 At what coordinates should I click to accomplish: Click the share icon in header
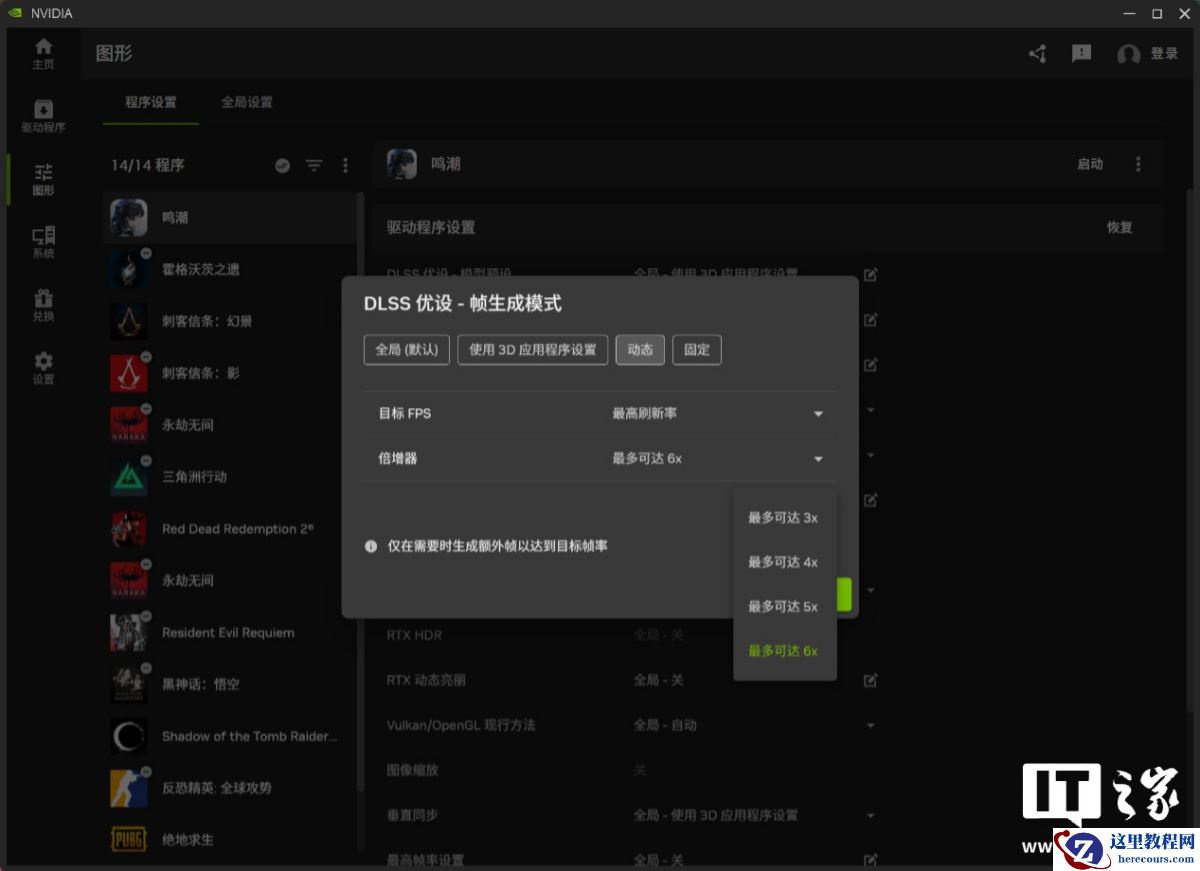1038,54
